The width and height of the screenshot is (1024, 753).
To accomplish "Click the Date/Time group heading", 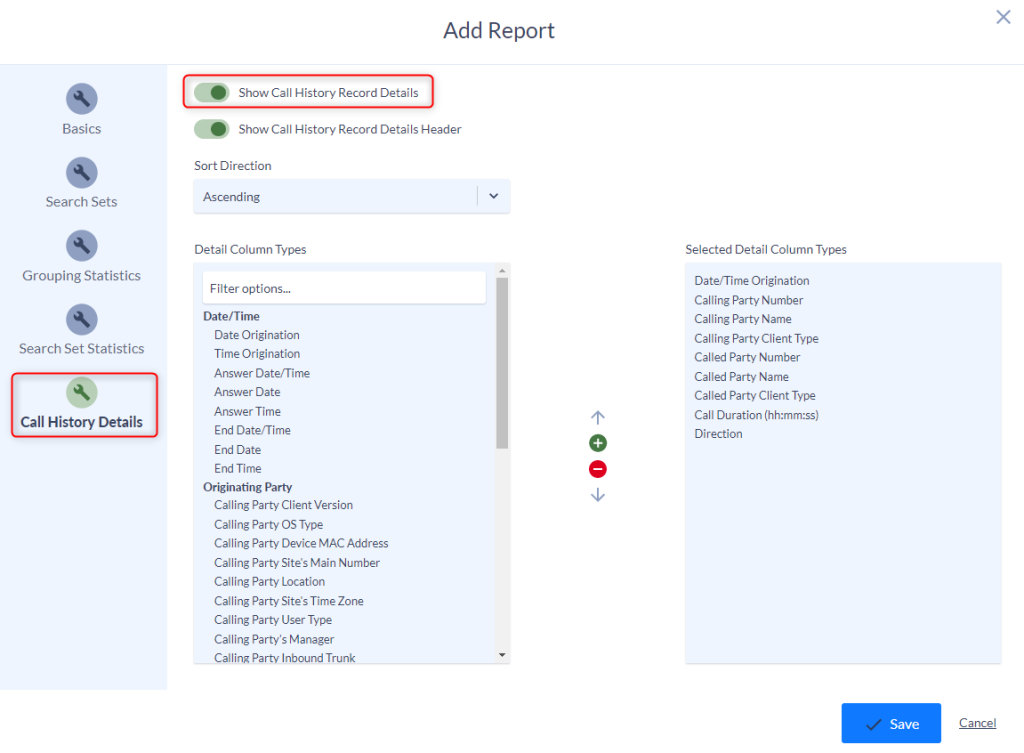I will 231,316.
